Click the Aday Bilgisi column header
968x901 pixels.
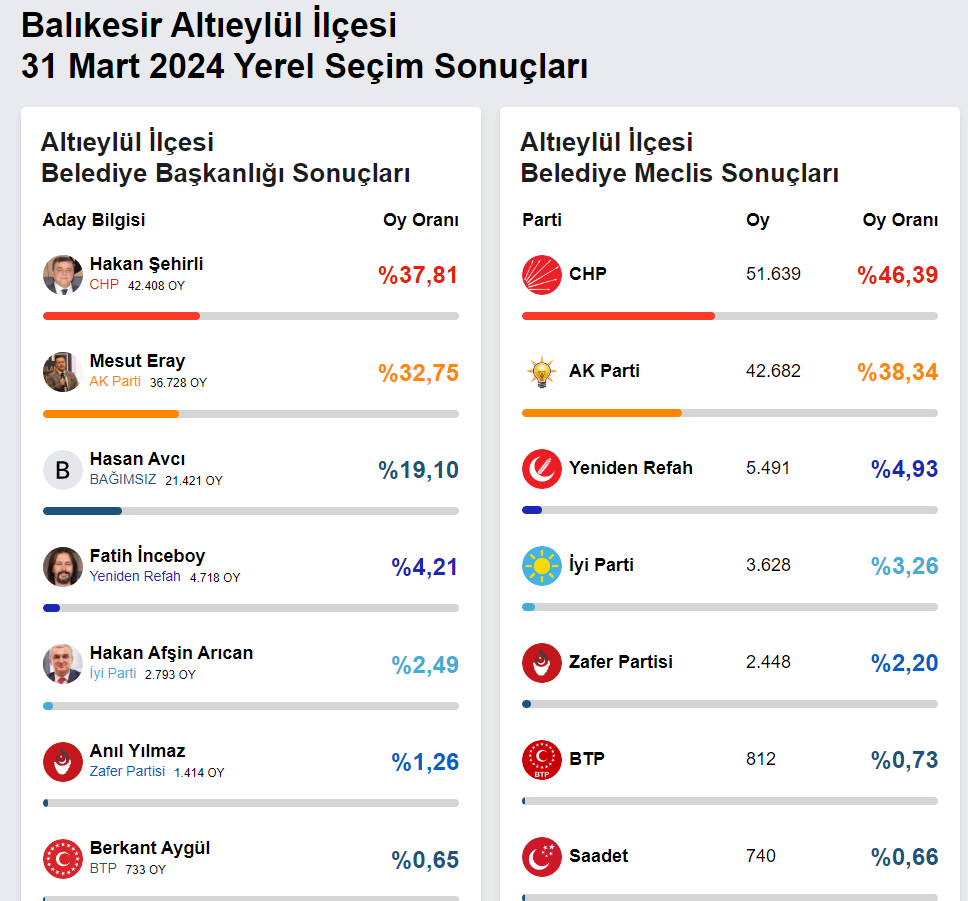(x=94, y=220)
